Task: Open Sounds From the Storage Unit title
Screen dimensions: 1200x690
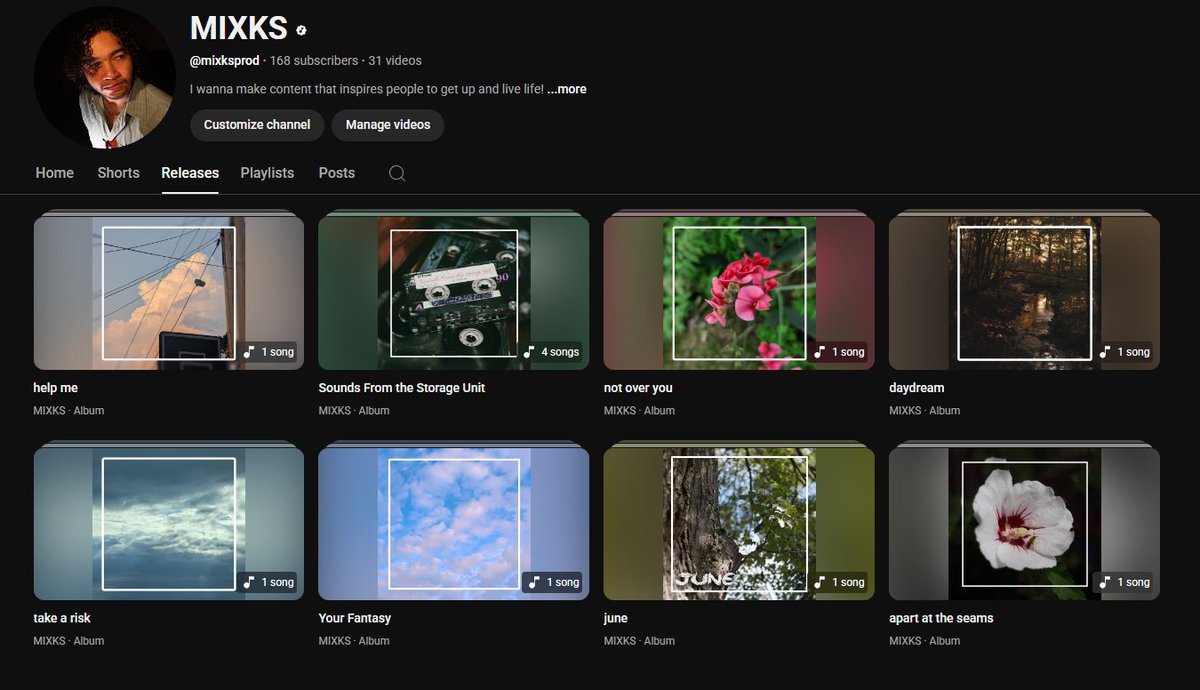Action: click(x=402, y=388)
